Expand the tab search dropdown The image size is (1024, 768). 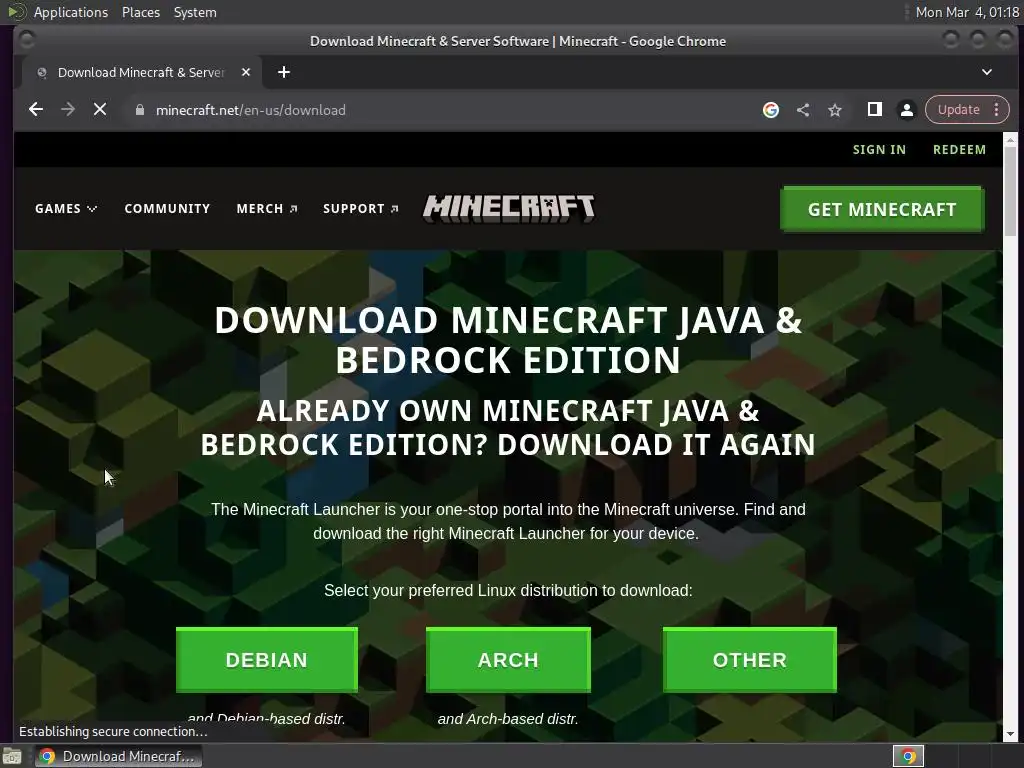(x=987, y=72)
